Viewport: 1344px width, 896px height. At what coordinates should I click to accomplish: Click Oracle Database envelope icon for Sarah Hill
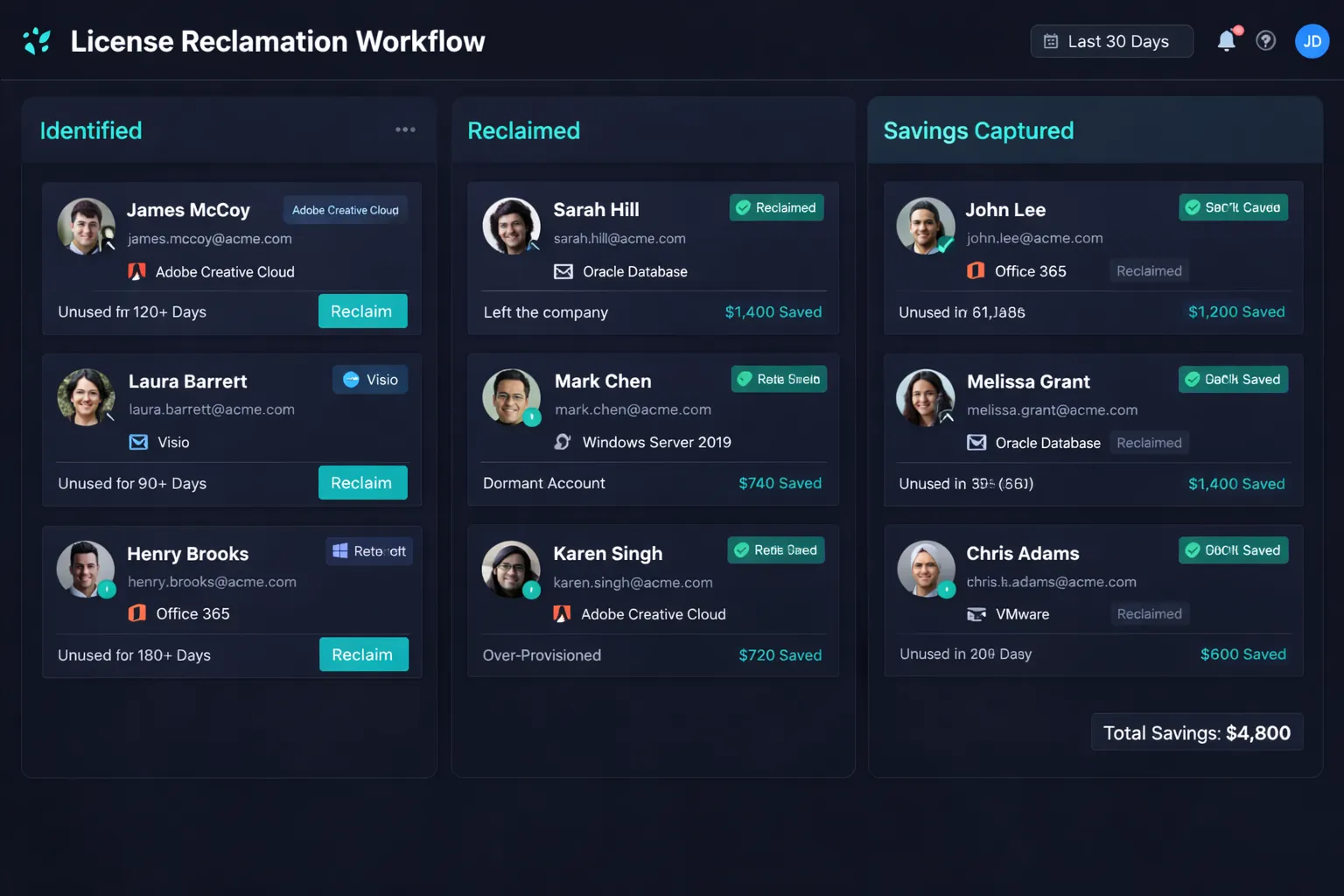tap(563, 272)
